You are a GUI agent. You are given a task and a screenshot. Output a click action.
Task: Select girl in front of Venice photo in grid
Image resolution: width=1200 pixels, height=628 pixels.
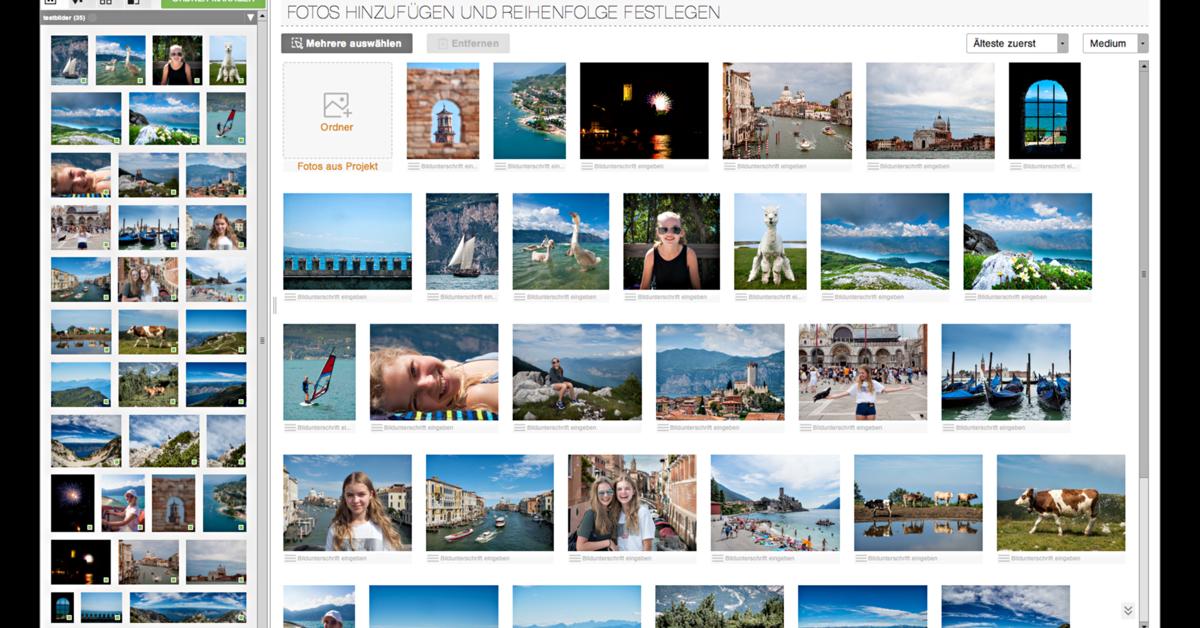[x=347, y=503]
